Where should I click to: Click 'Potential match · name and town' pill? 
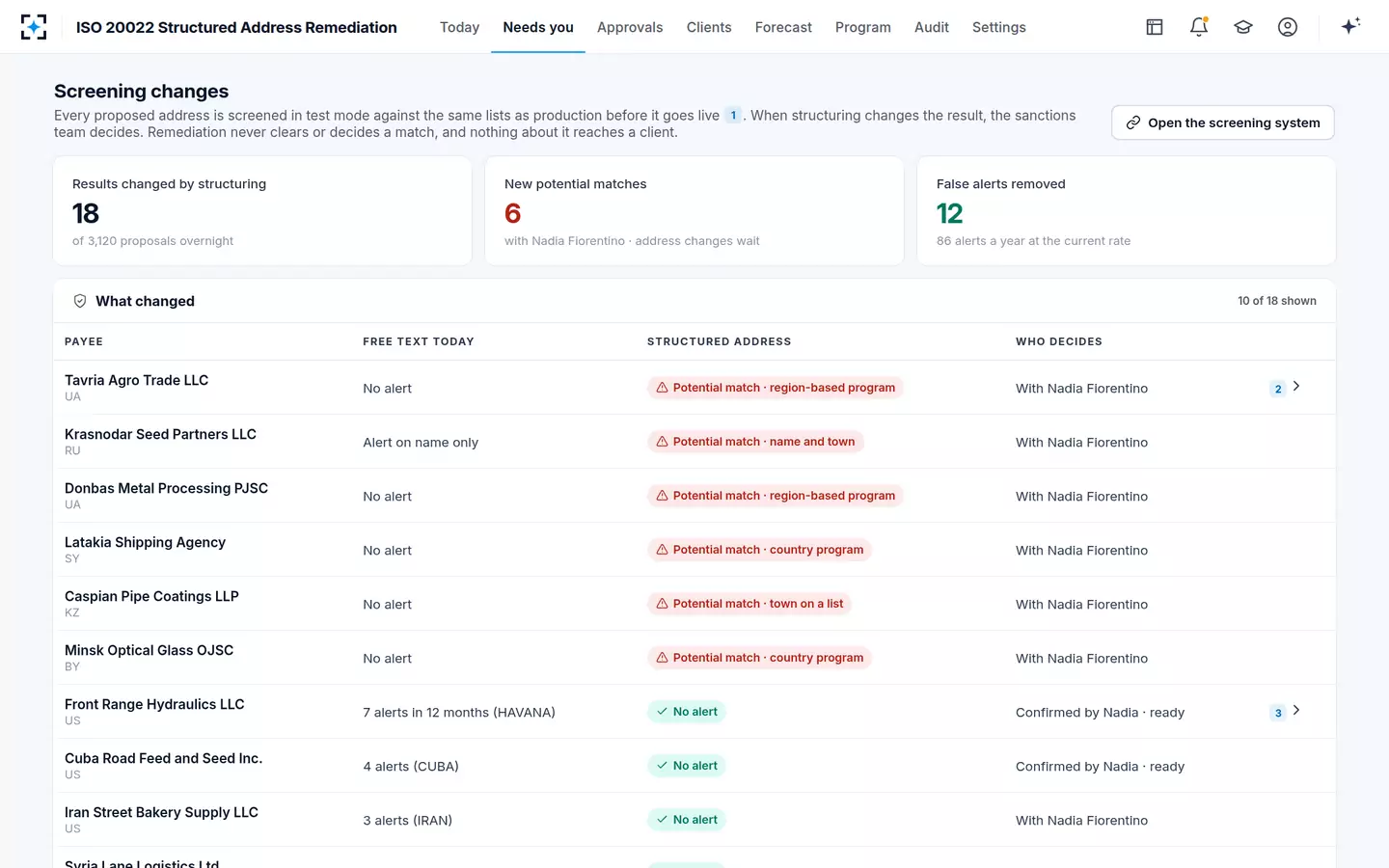click(x=755, y=442)
